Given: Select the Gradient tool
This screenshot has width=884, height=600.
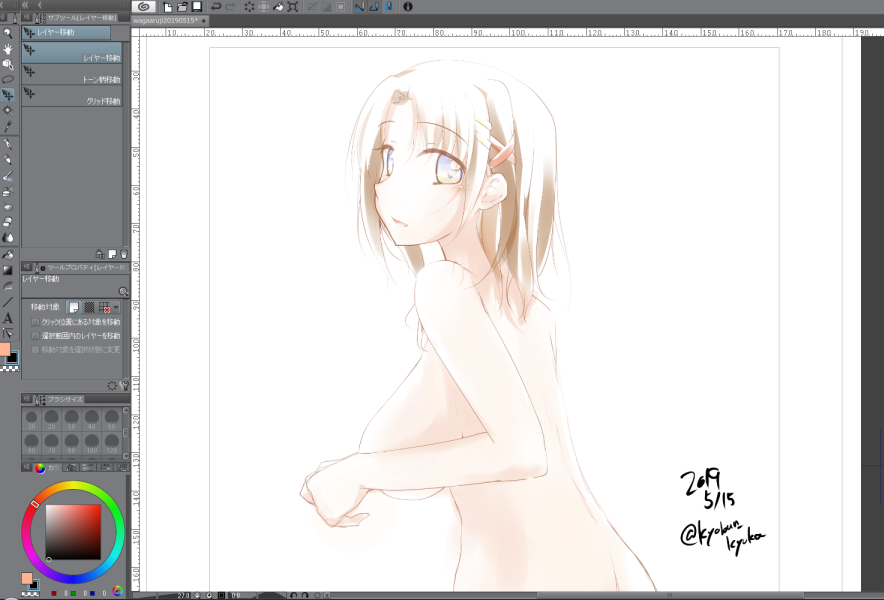Looking at the screenshot, I should click(x=8, y=271).
